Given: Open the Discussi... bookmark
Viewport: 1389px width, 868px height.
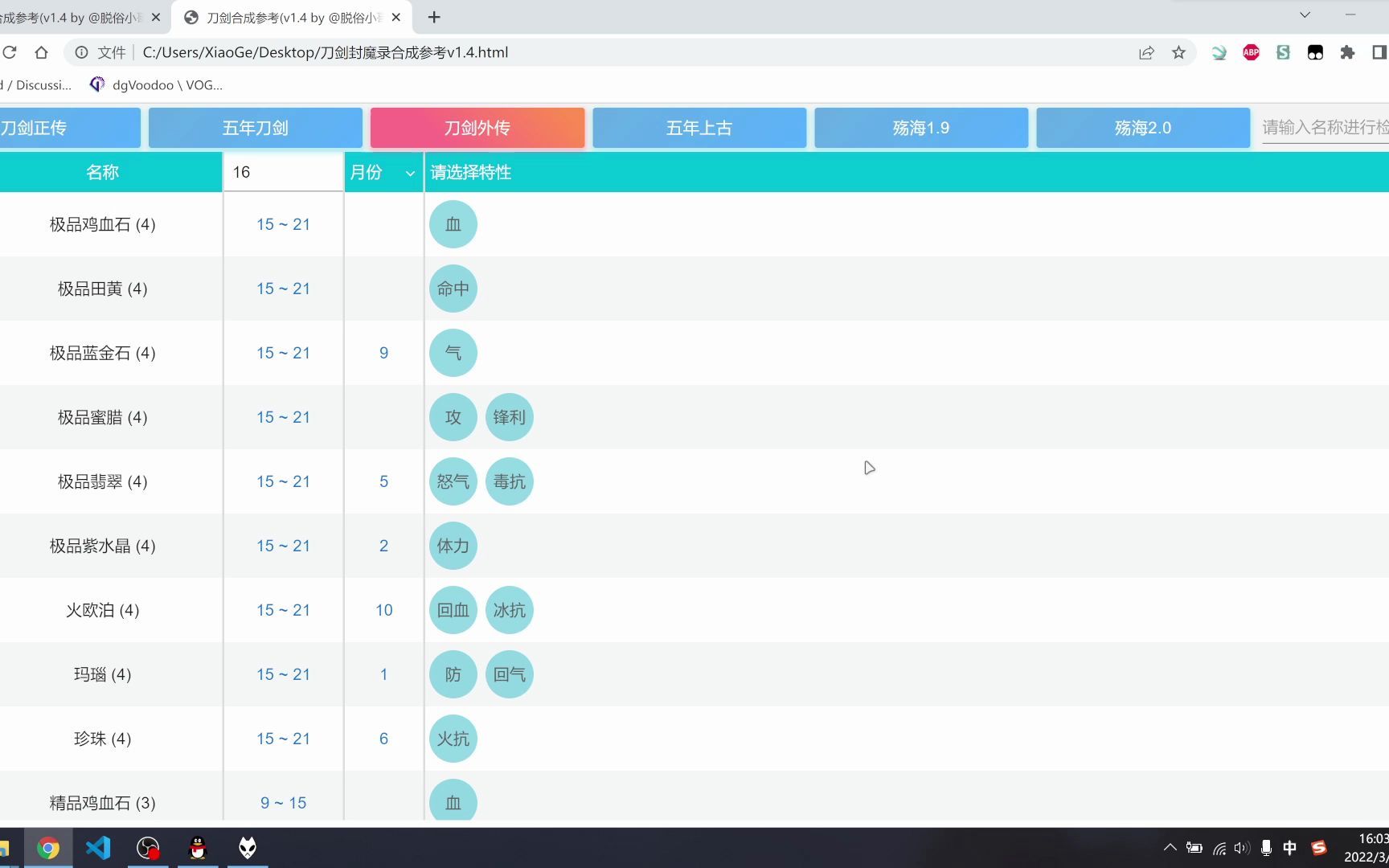Looking at the screenshot, I should pyautogui.click(x=35, y=84).
